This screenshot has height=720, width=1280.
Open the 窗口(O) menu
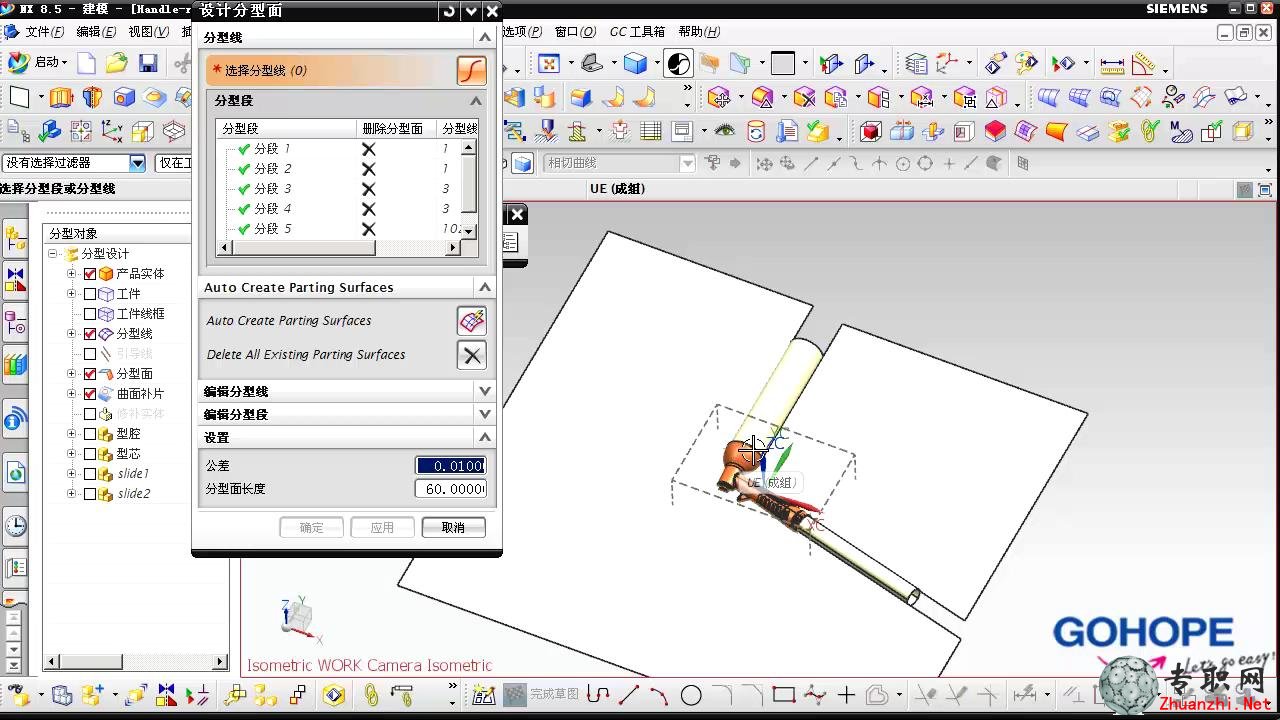click(575, 32)
